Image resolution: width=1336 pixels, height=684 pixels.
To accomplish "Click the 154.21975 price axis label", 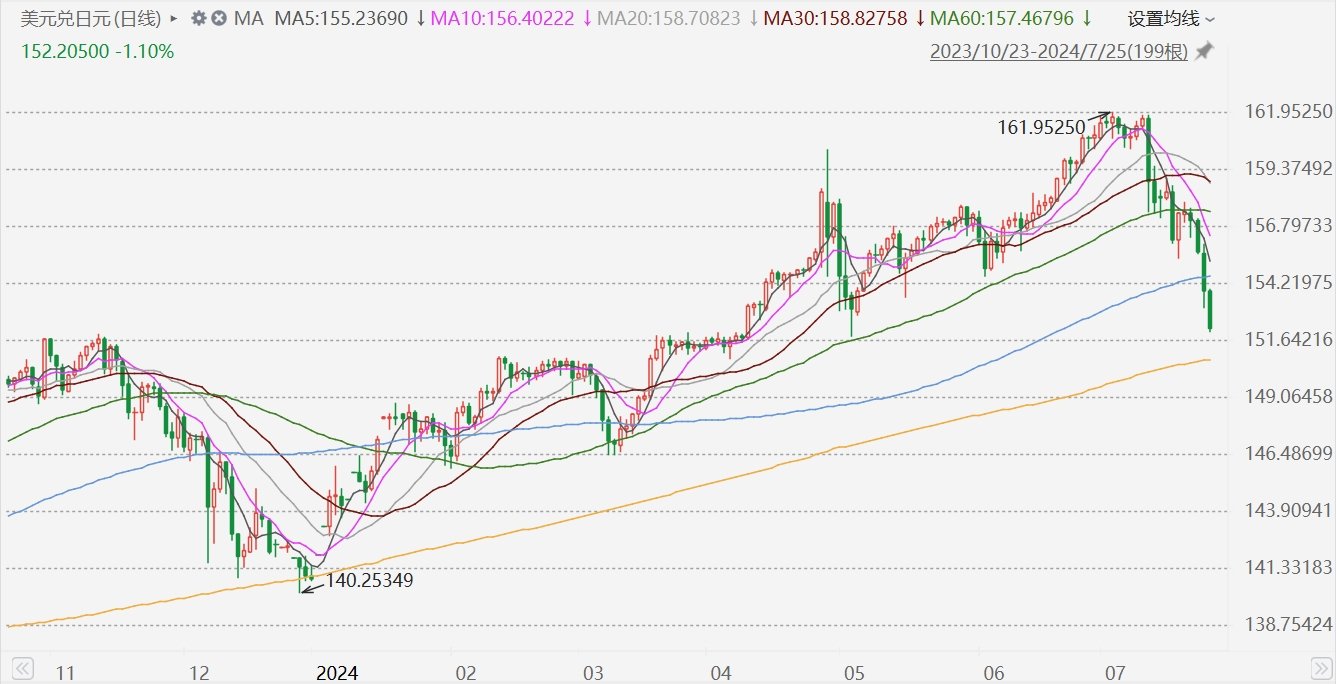I will (x=1290, y=283).
